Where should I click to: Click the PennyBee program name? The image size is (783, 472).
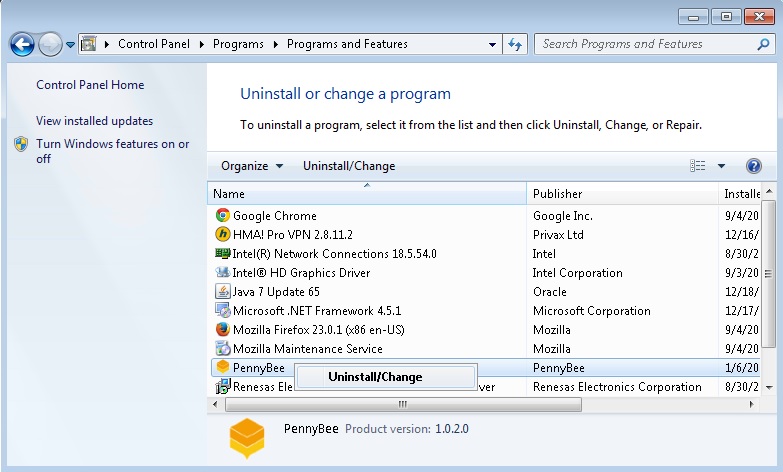(259, 368)
